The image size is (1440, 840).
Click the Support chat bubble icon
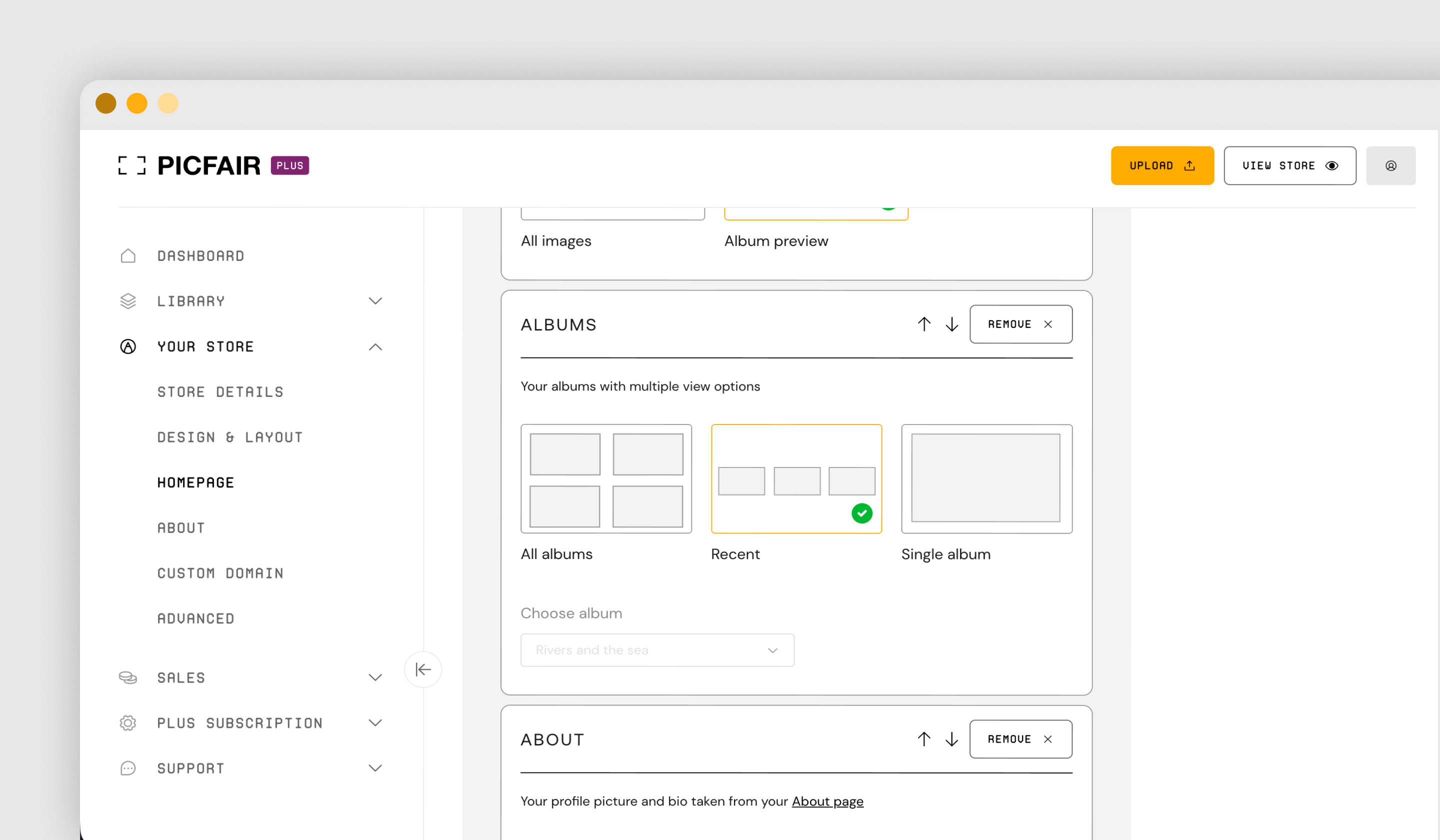tap(128, 768)
